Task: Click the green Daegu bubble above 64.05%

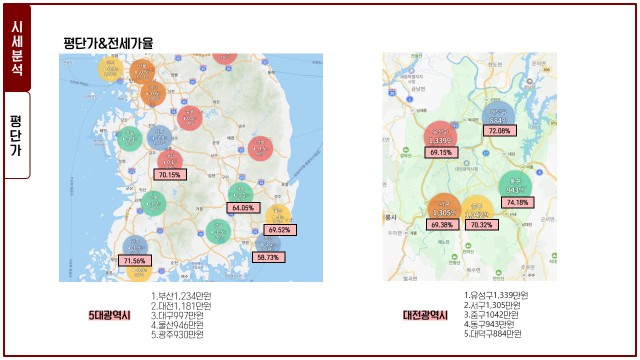Action: pyautogui.click(x=240, y=193)
